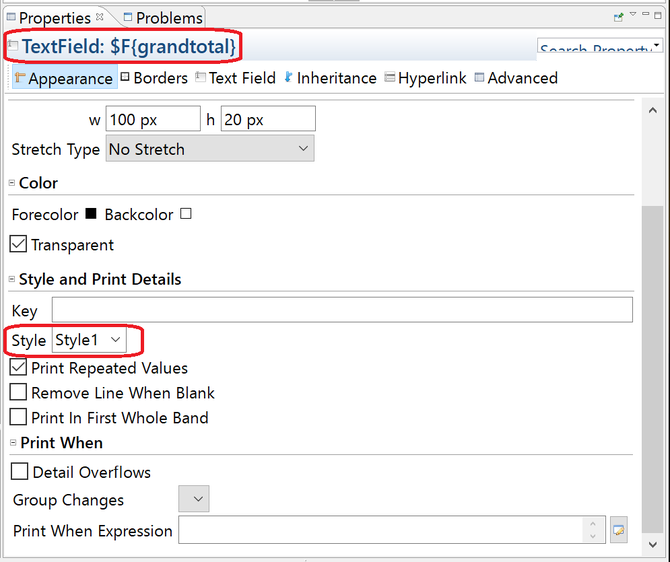
Task: Pick the black Forecolor swatch
Action: (91, 213)
